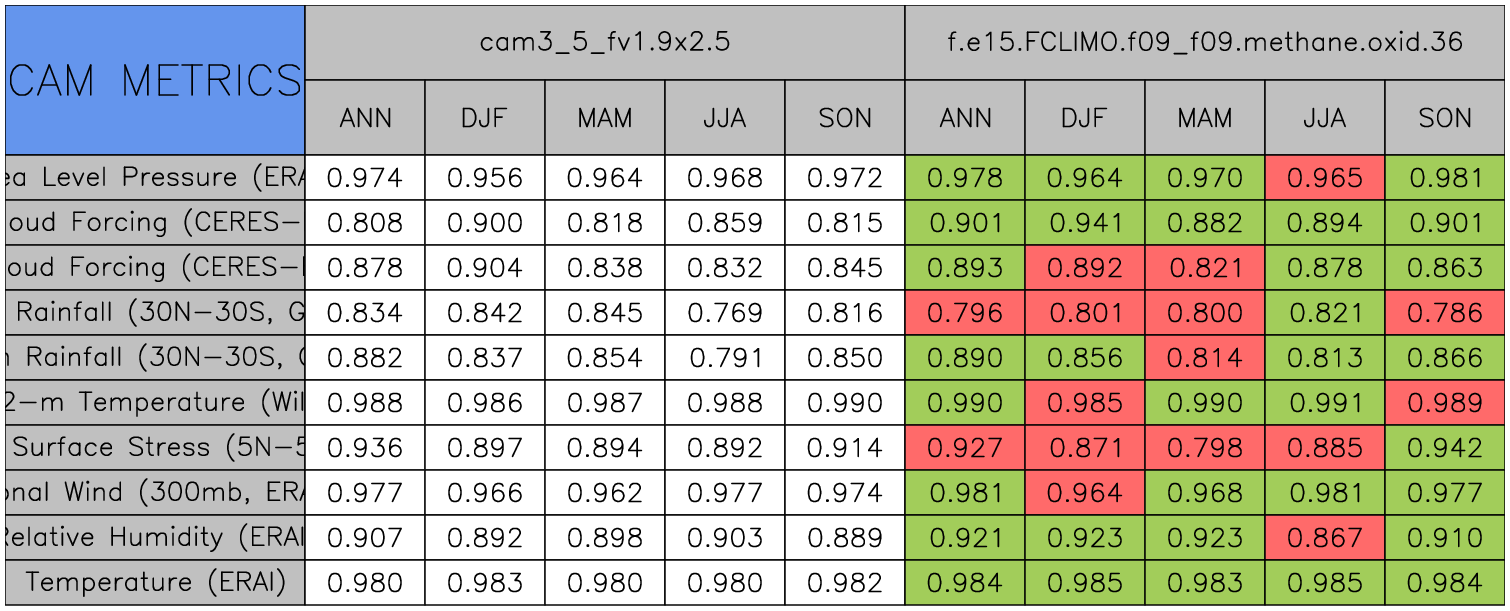Select the Sea Level Pressure row label

pyautogui.click(x=155, y=178)
